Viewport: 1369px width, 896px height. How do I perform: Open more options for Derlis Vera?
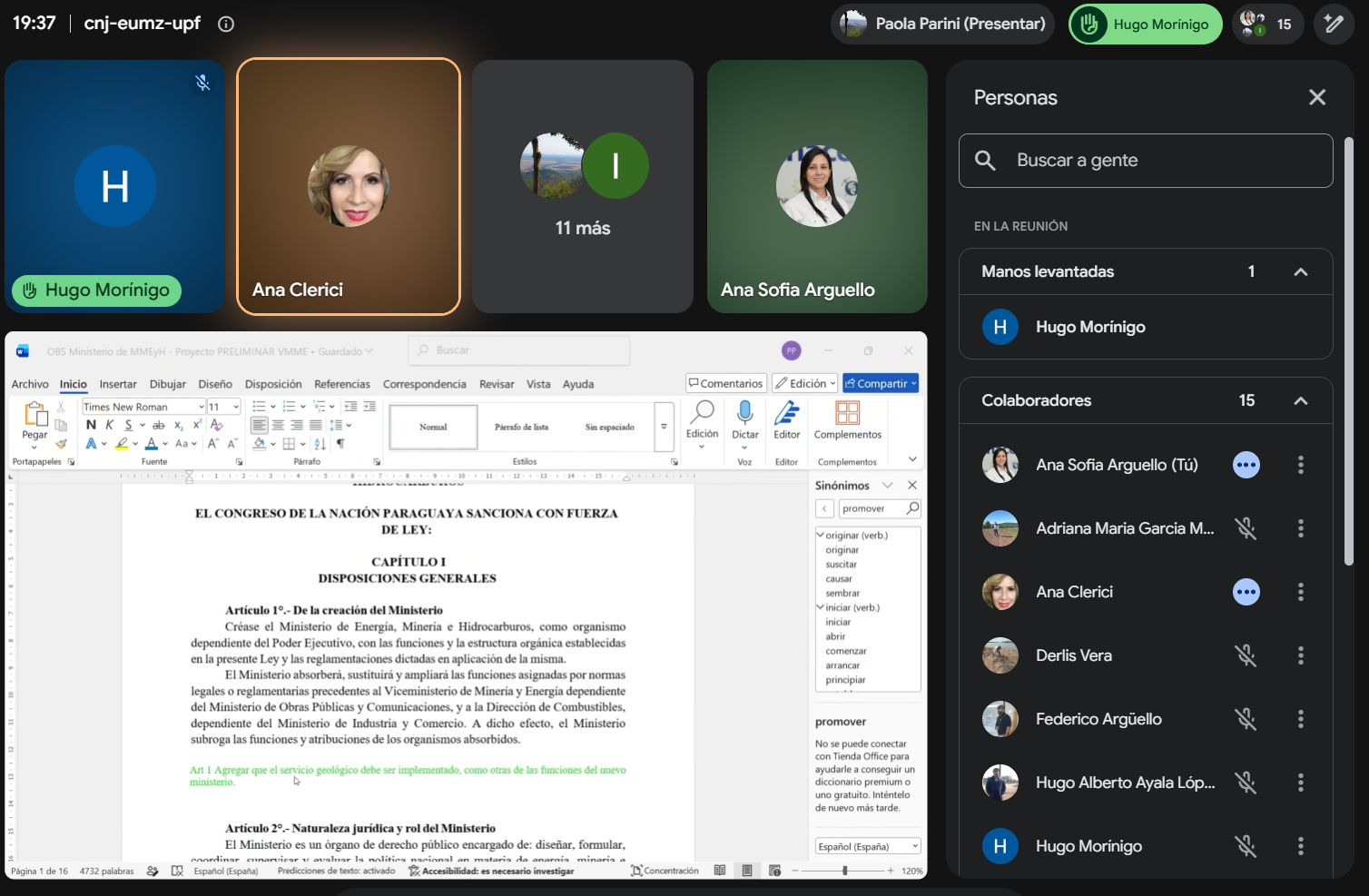click(1301, 655)
